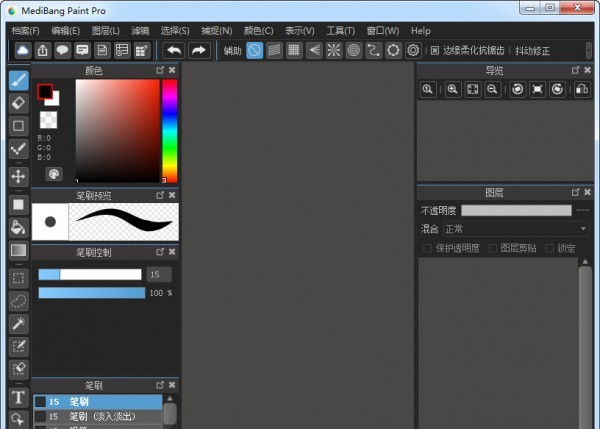600x429 pixels.
Task: Select the Move tool
Action: (18, 176)
